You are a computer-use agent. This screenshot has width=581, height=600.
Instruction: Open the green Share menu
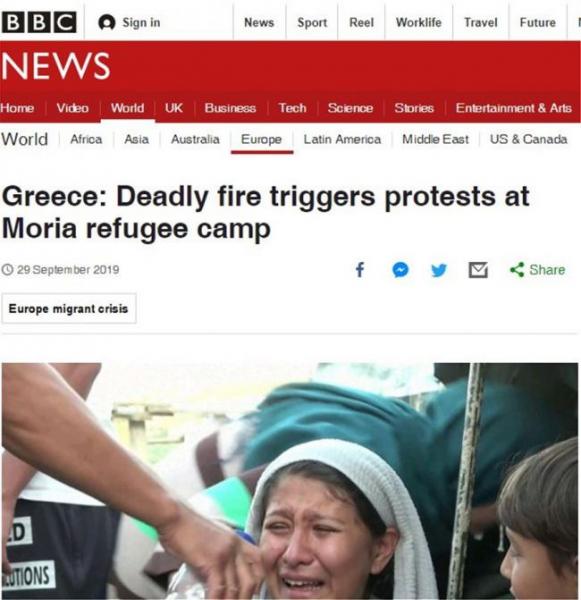538,270
